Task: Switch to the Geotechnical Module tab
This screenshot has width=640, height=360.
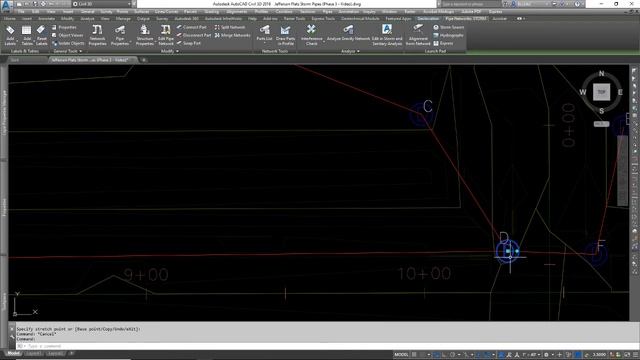Action: pyautogui.click(x=360, y=18)
